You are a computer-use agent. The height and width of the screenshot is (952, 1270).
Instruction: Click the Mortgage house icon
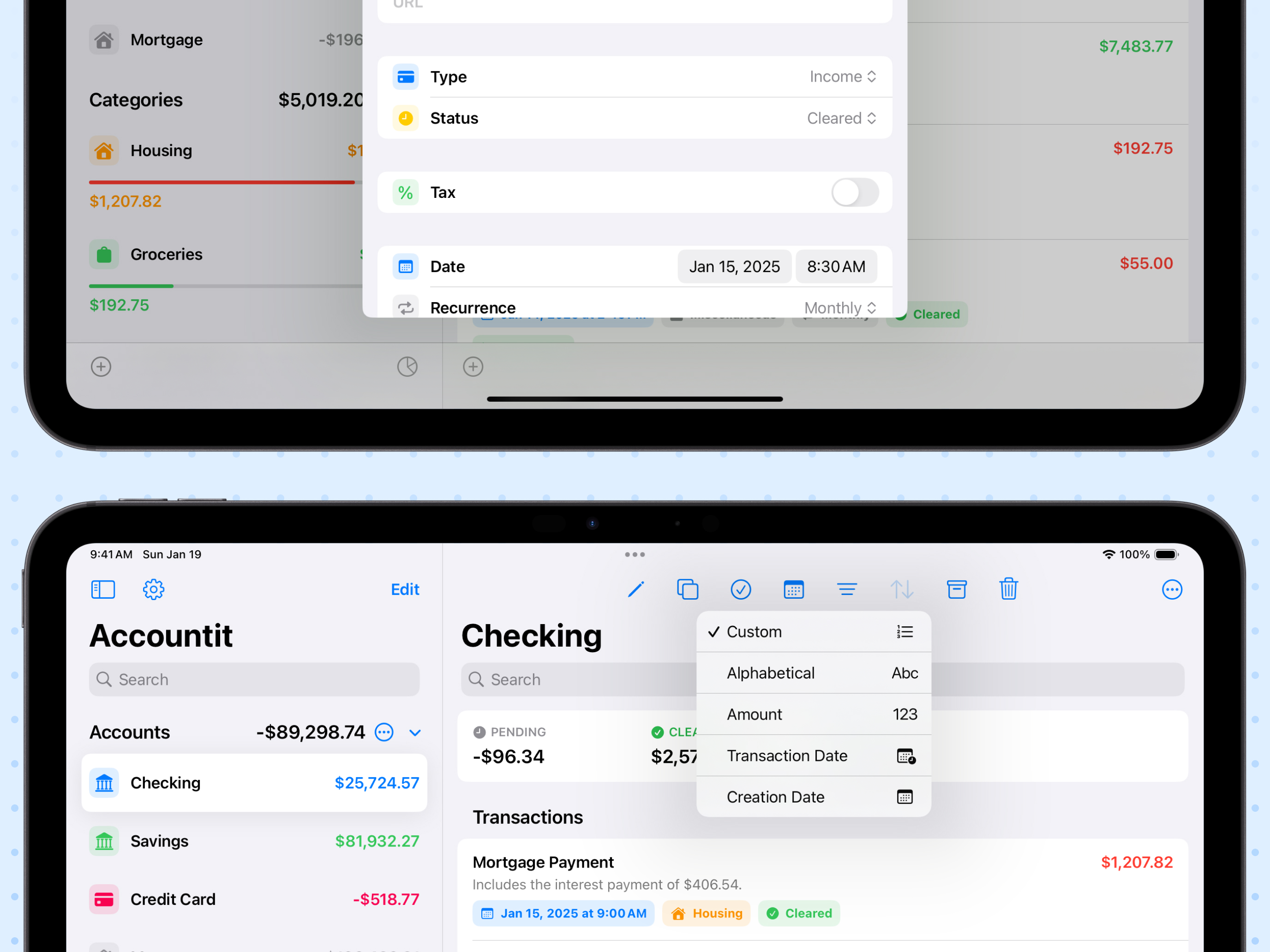click(x=104, y=40)
